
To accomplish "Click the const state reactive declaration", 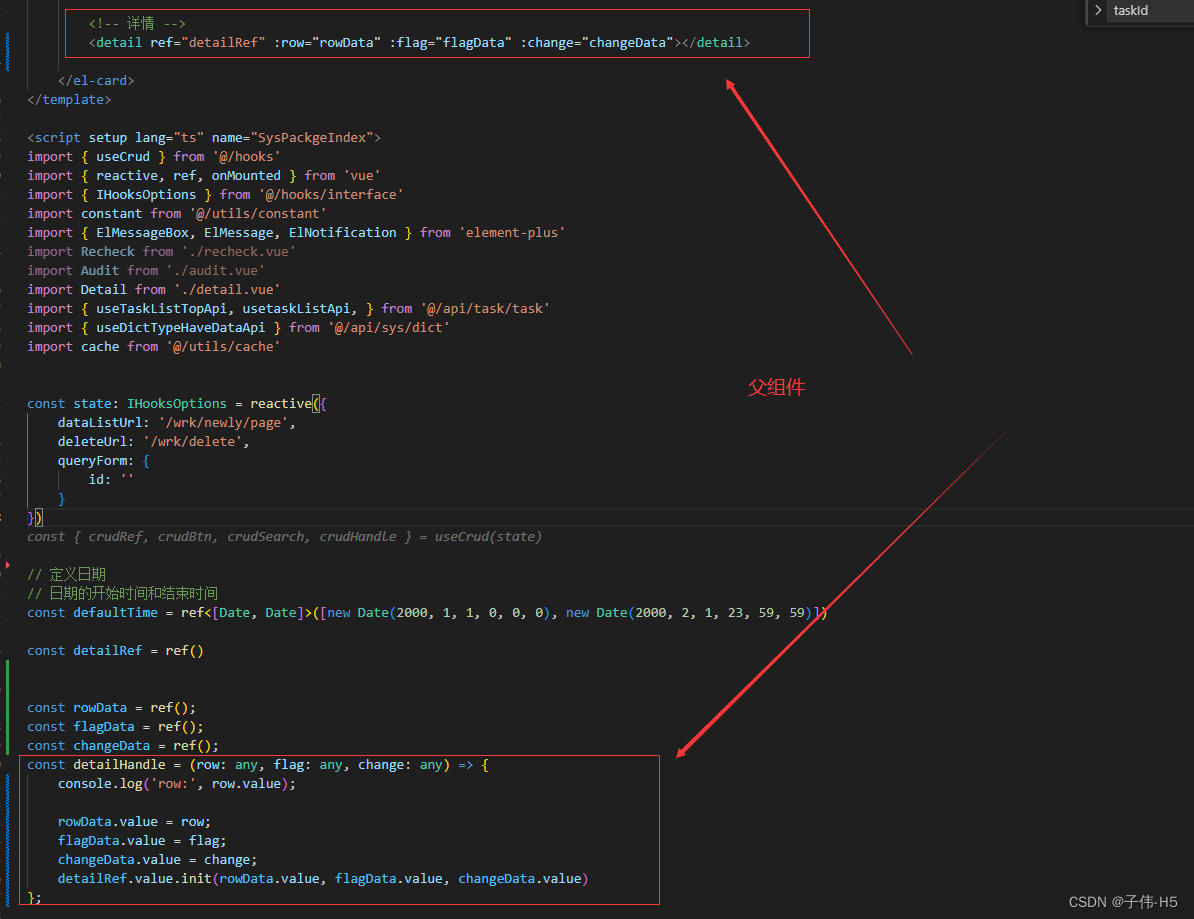I will pyautogui.click(x=177, y=404).
